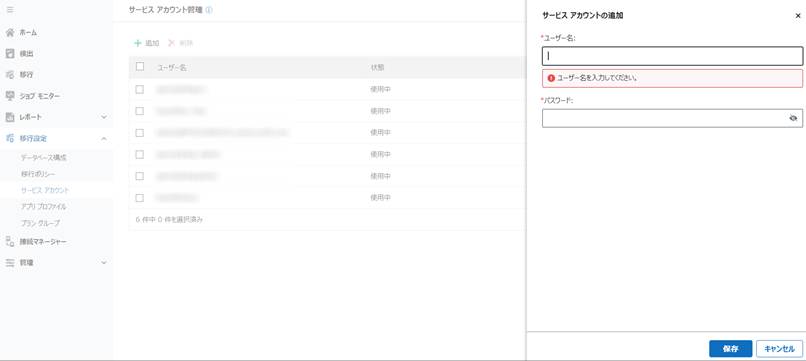Screen dimensions: 806x361
Task: Click the X 削除 icon
Action: point(172,43)
